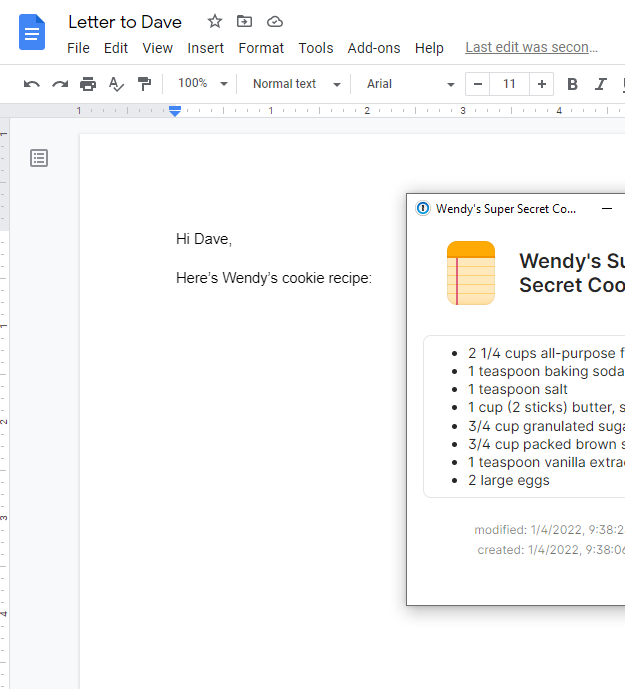Decrease font size with minus button
Image resolution: width=625 pixels, height=689 pixels.
tap(478, 84)
